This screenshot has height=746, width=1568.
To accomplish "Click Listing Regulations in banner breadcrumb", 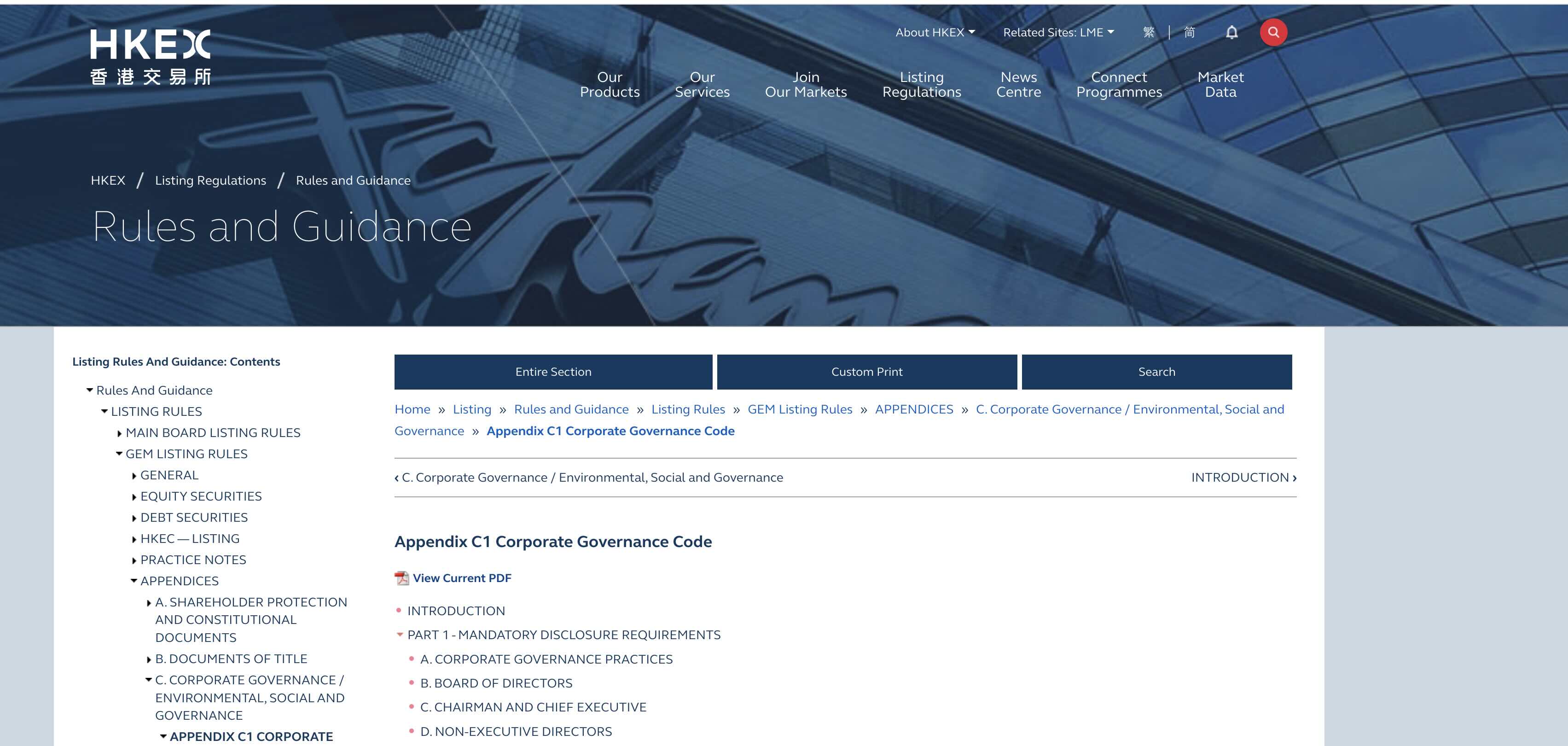I will pyautogui.click(x=210, y=180).
